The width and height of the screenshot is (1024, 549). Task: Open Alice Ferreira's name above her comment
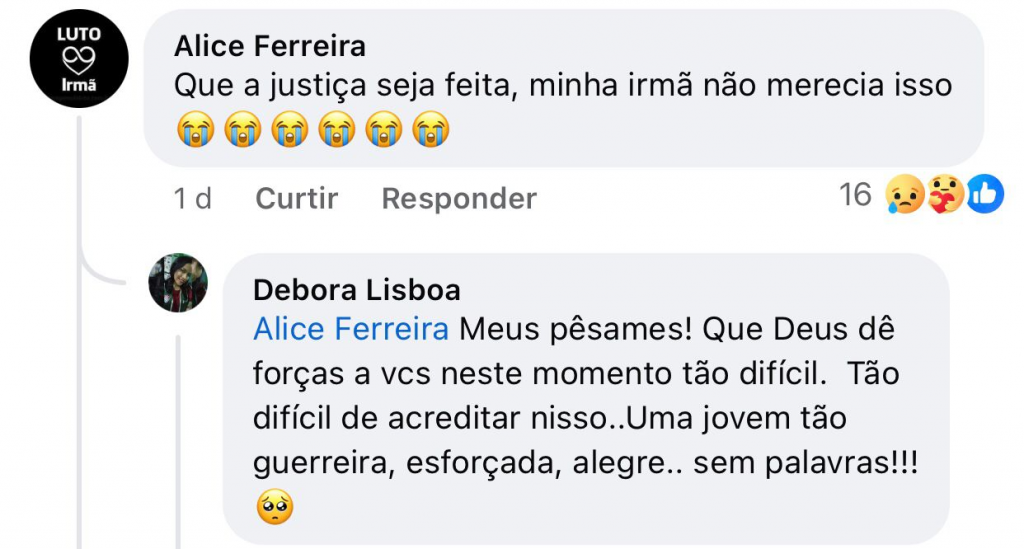pos(269,46)
